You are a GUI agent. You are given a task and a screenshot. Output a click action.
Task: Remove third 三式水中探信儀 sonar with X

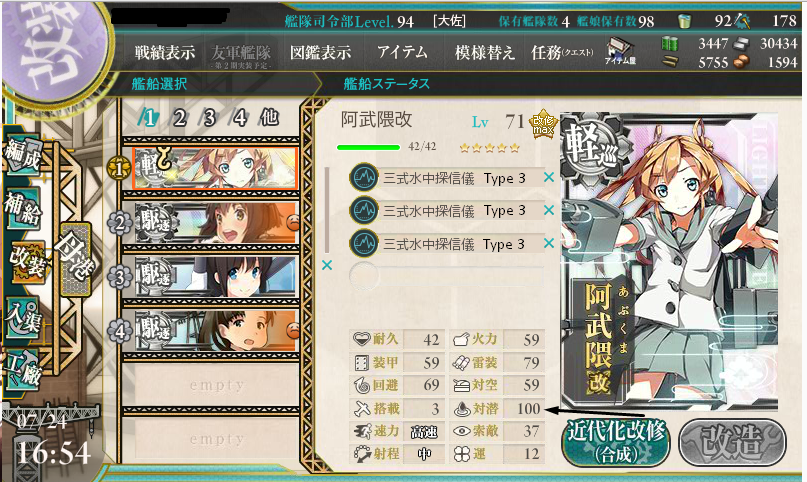coord(549,243)
